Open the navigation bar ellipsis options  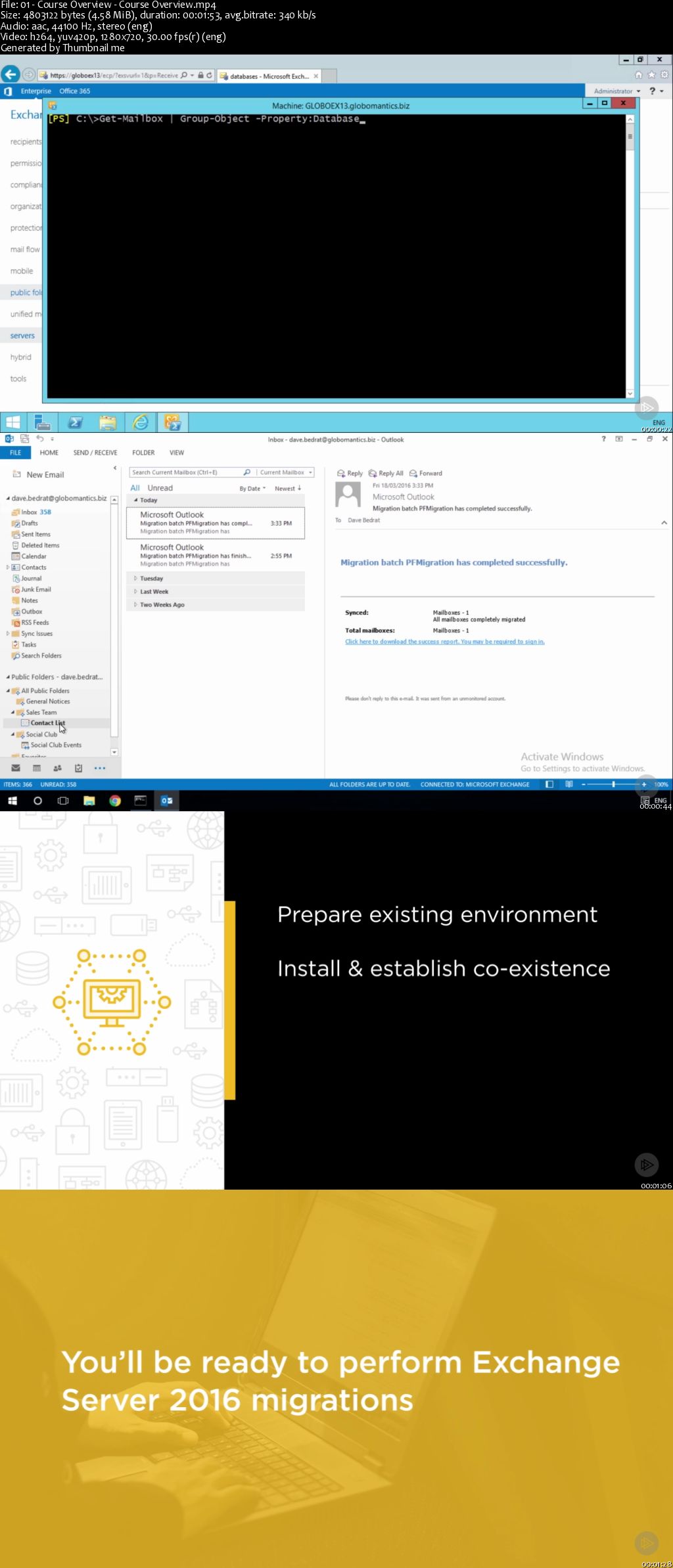point(100,768)
